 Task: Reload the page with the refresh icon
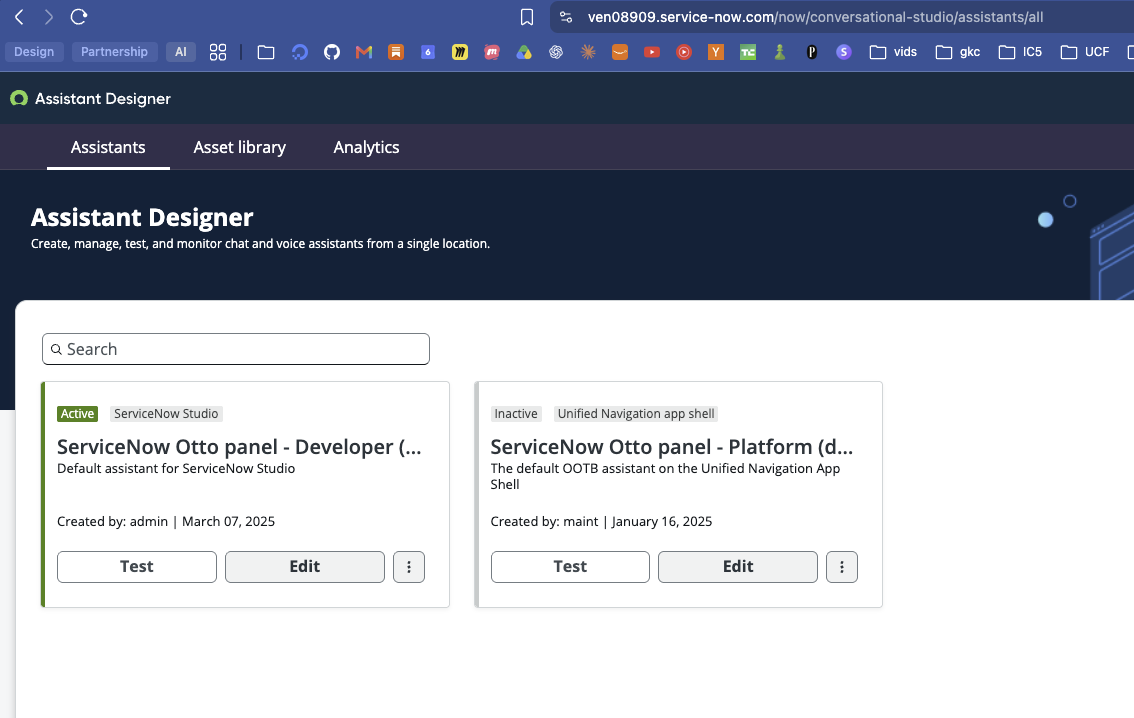(x=79, y=17)
